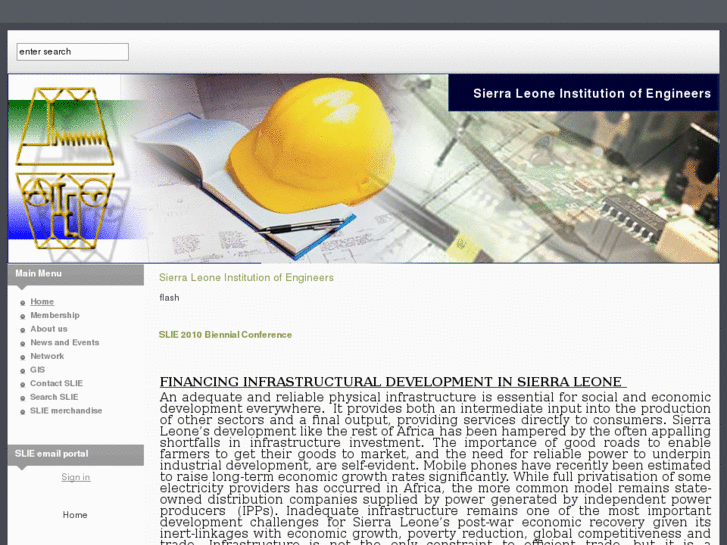Click the 'enter search' input field
Screen dimensions: 727x545
tap(72, 51)
